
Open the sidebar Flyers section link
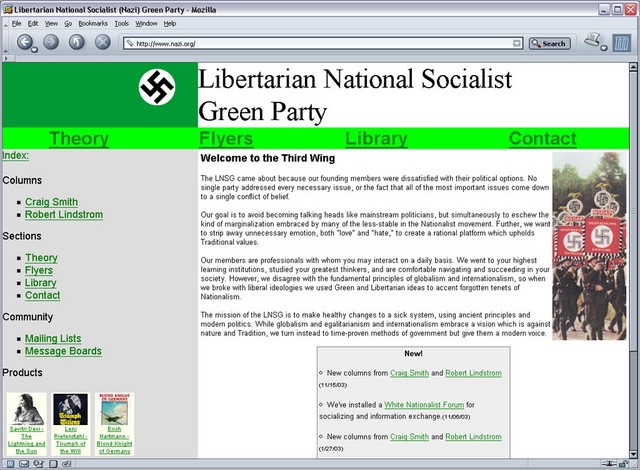coord(39,270)
